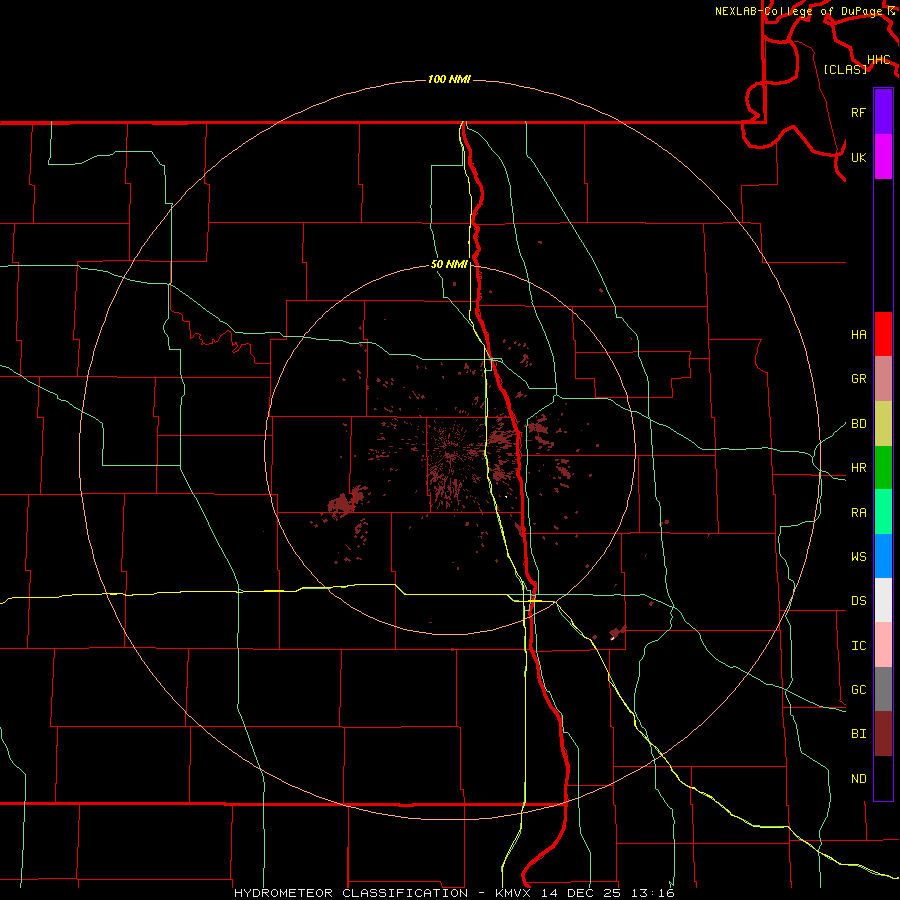The height and width of the screenshot is (900, 900).
Task: Click the 'BD' legend label
Action: tap(858, 424)
